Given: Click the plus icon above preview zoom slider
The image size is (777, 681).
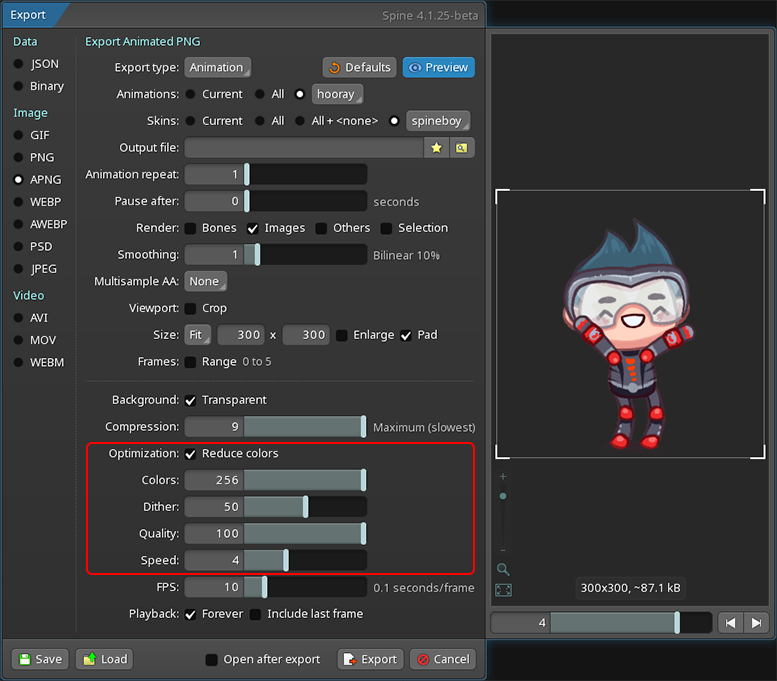Looking at the screenshot, I should [x=503, y=477].
